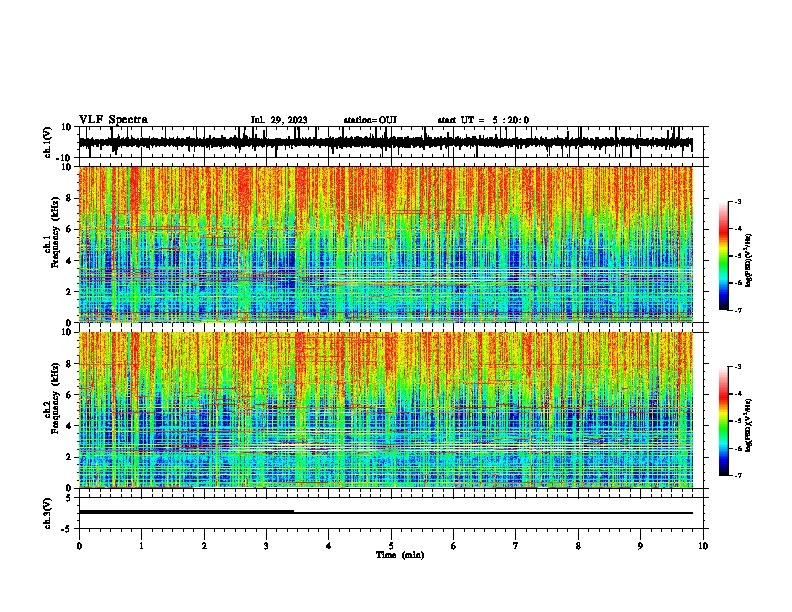Click time axis tick label "4"
Image resolution: width=792 pixels, height=612 pixels.
pos(329,546)
